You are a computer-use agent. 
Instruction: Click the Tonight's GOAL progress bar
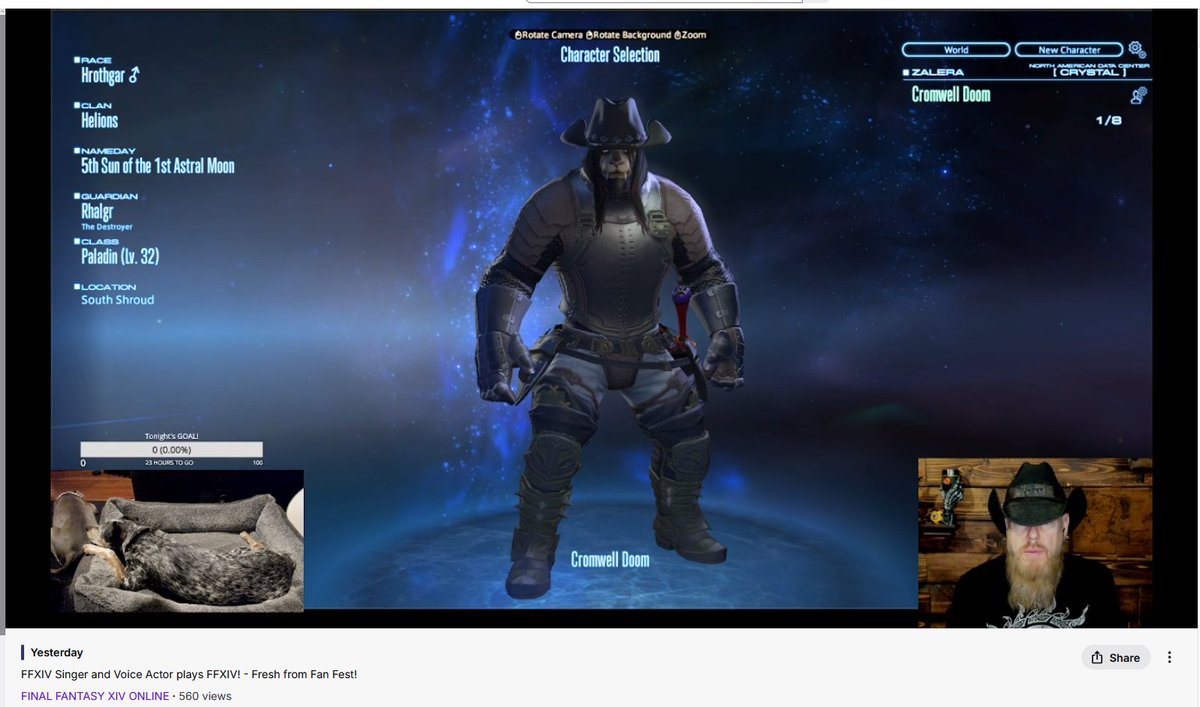coord(172,450)
